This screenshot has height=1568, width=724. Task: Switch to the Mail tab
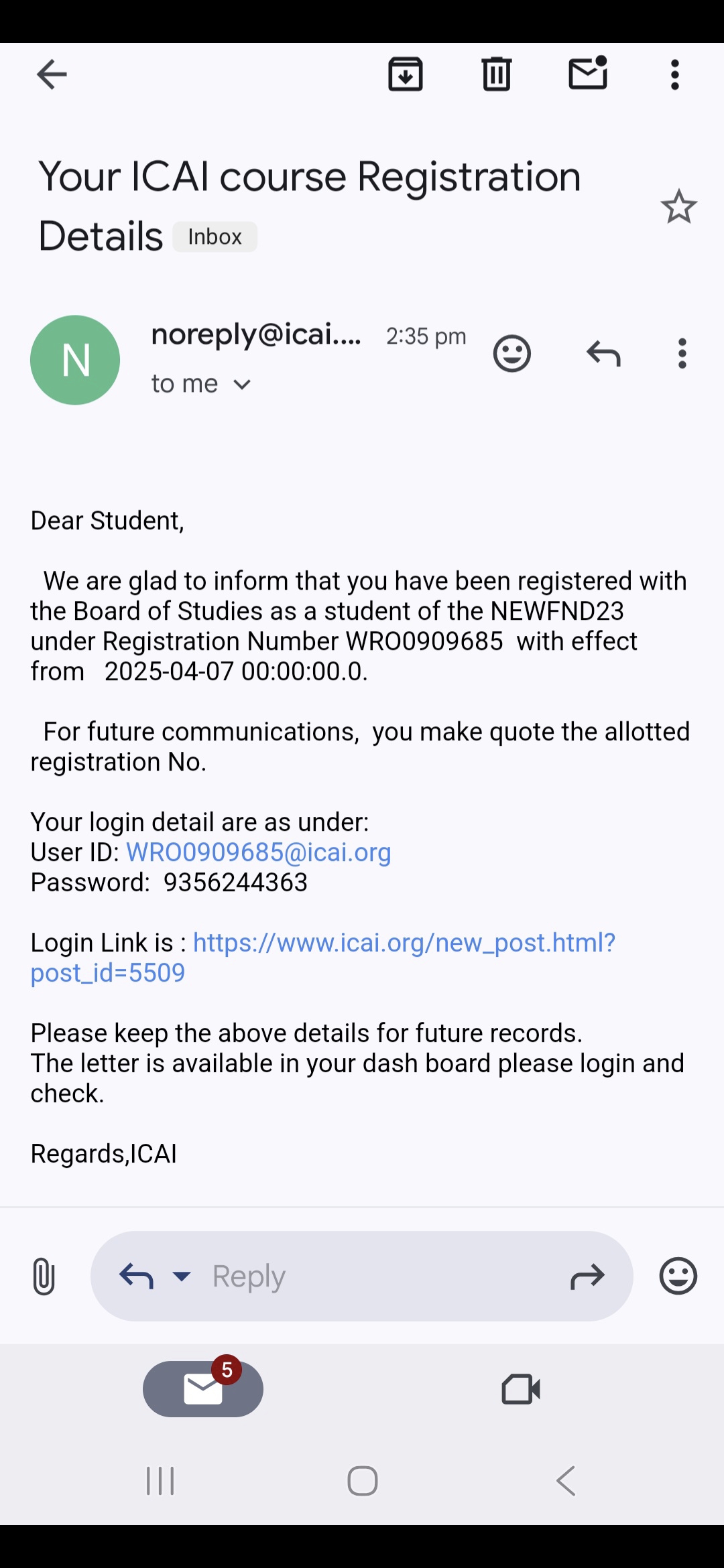coord(203,1389)
